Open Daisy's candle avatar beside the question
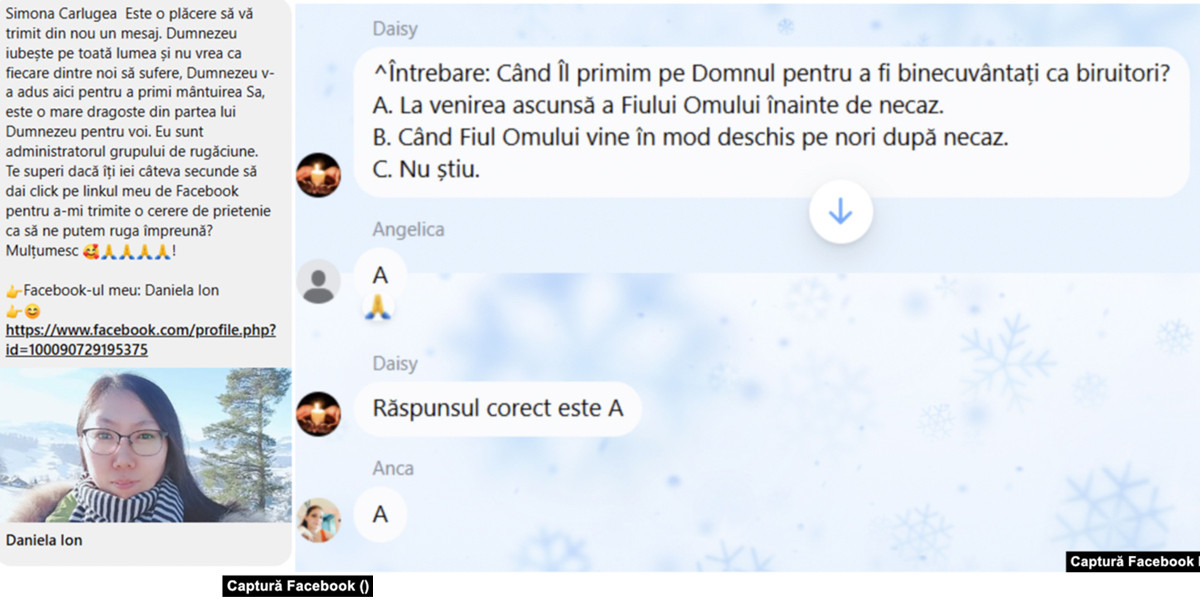This screenshot has height=615, width=1200. 319,175
